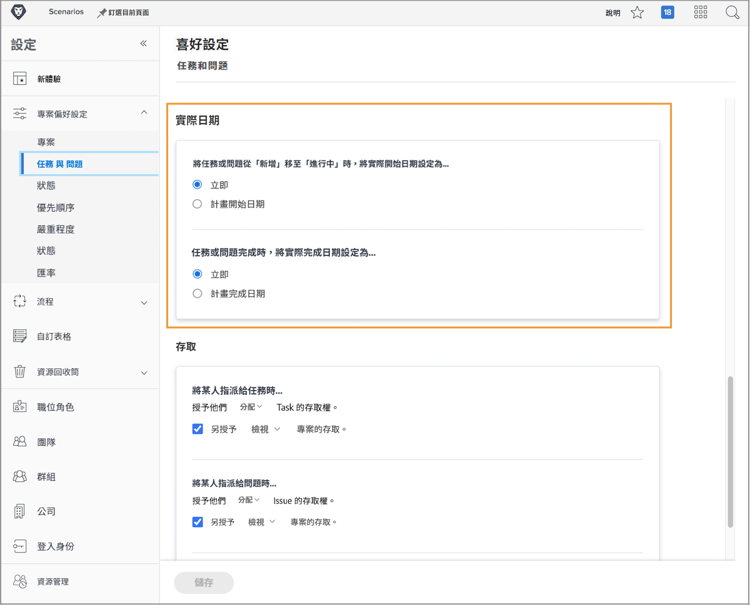
Task: Select 立即 for actual completion date
Action: pyautogui.click(x=197, y=274)
